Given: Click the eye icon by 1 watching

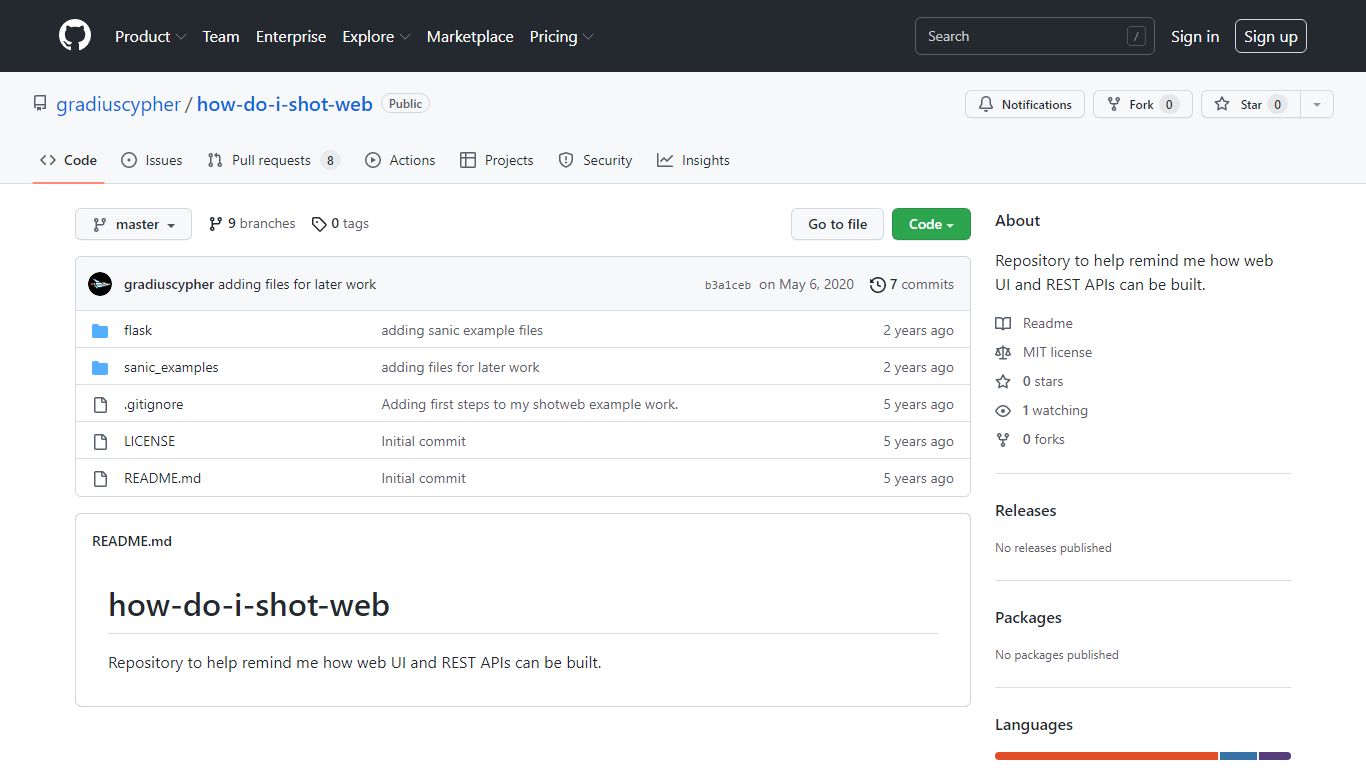Looking at the screenshot, I should click(1003, 410).
